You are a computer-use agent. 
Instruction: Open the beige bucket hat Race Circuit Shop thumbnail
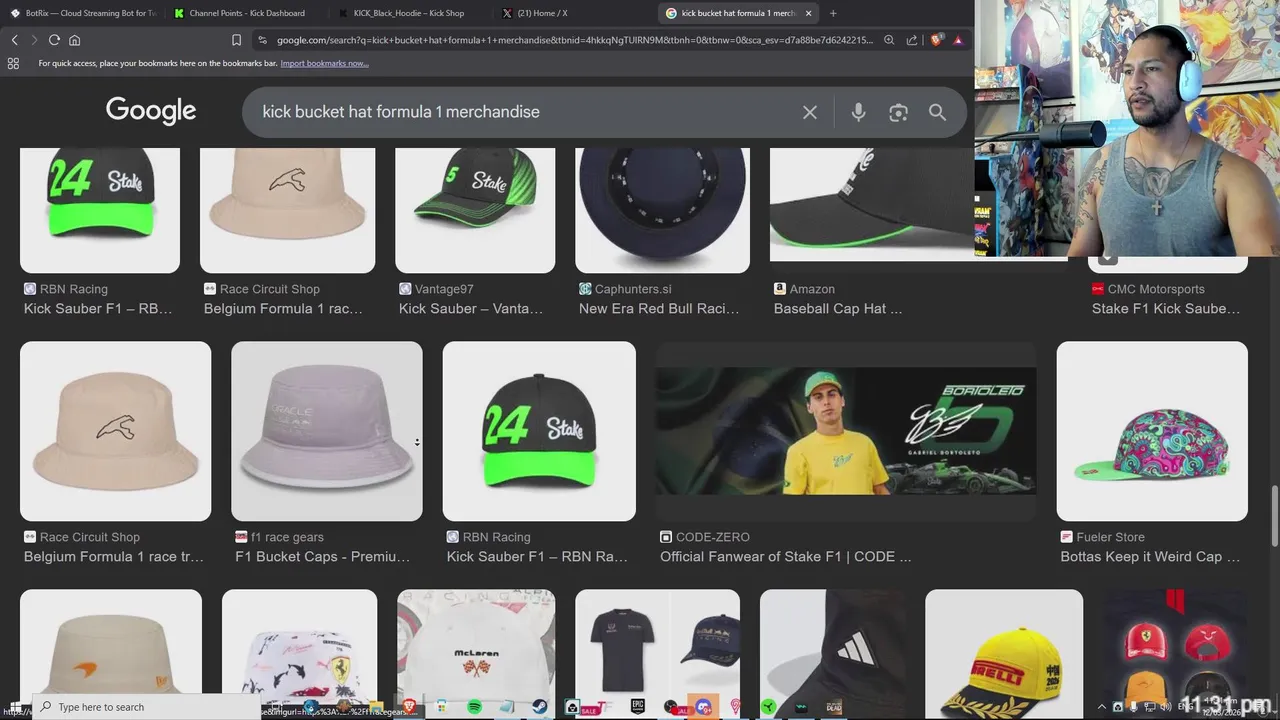(x=115, y=431)
